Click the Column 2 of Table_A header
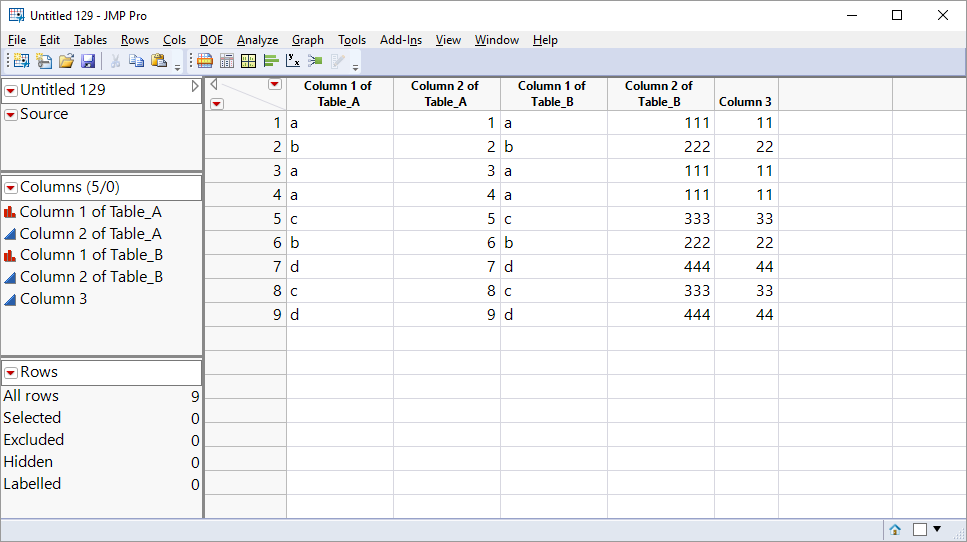The image size is (967, 542). click(446, 94)
